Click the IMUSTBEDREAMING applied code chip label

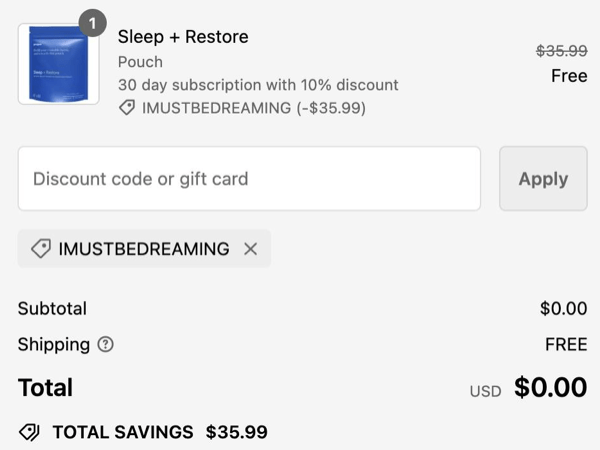144,249
